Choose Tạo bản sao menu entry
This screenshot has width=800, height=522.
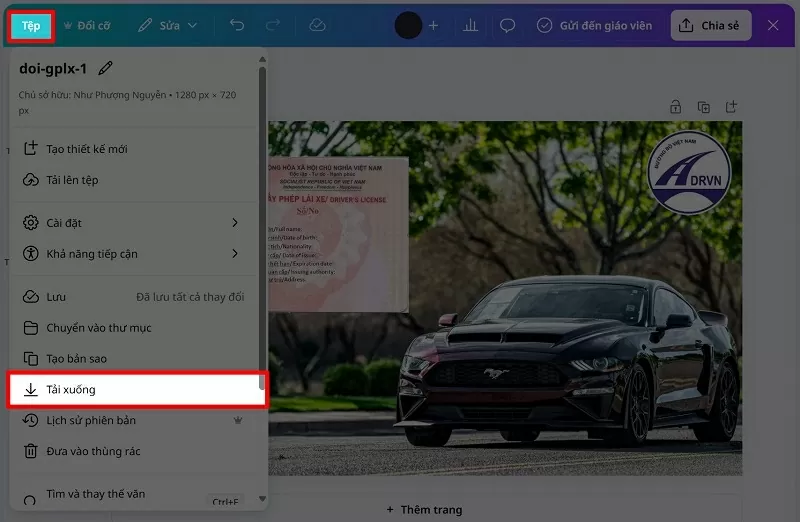(76, 358)
